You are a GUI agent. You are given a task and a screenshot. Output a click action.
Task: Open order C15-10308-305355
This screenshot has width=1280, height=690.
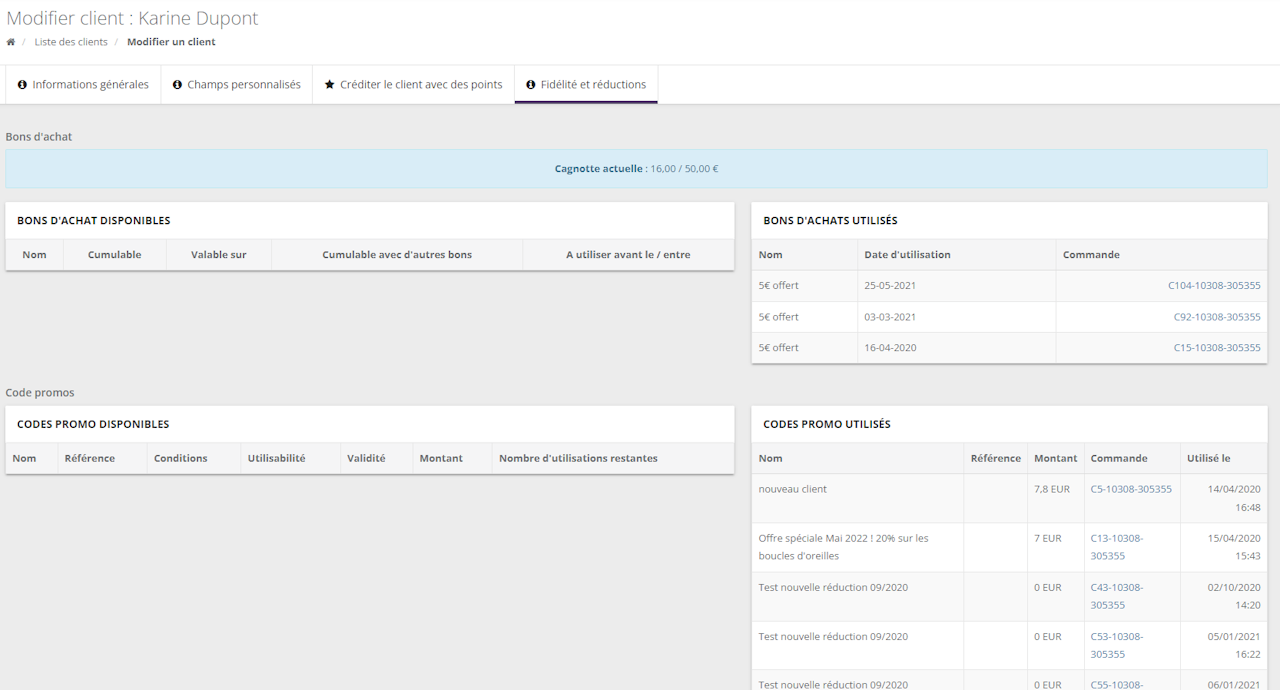[1217, 348]
